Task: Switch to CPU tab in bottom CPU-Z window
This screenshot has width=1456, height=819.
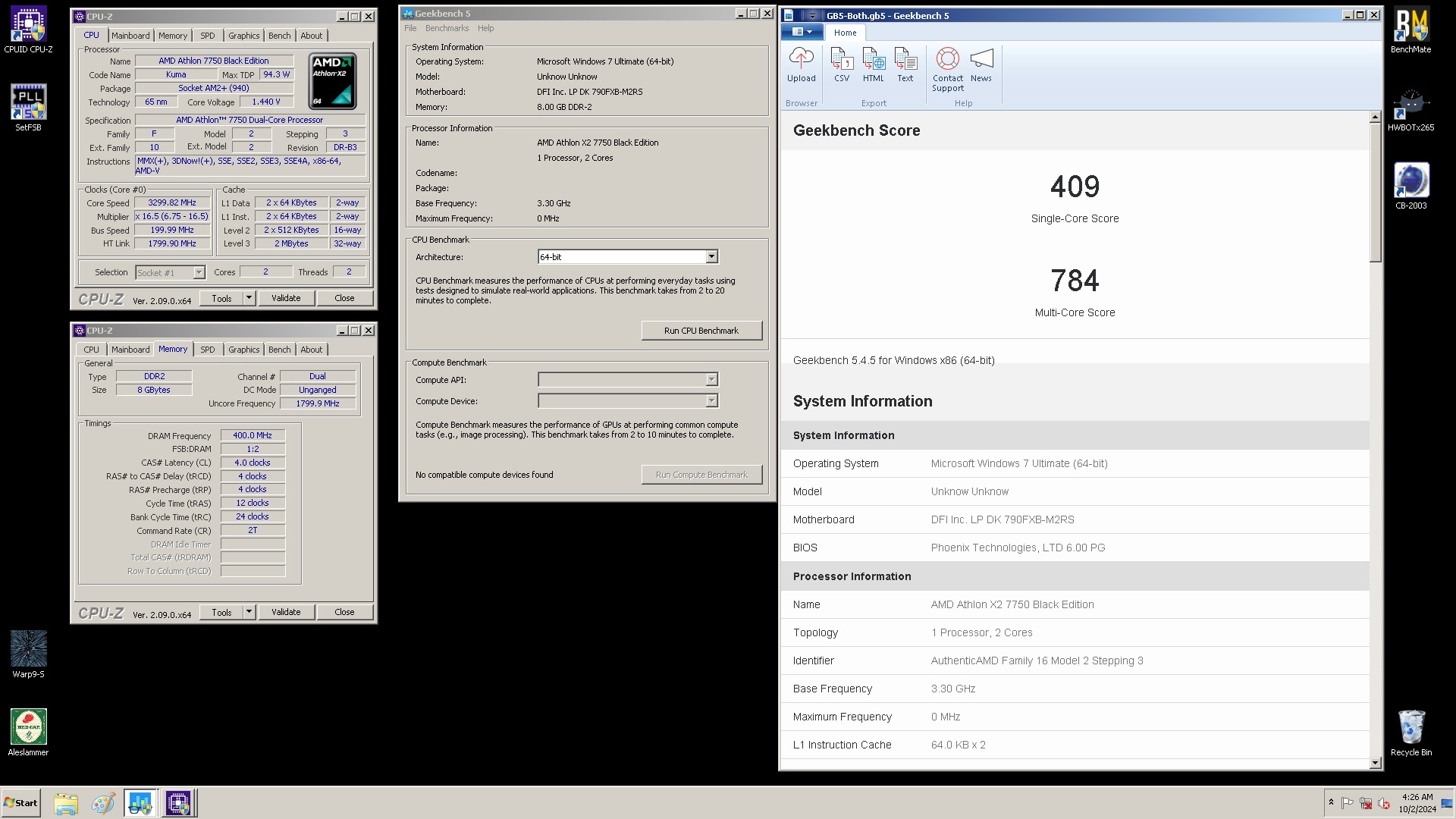Action: click(x=91, y=350)
